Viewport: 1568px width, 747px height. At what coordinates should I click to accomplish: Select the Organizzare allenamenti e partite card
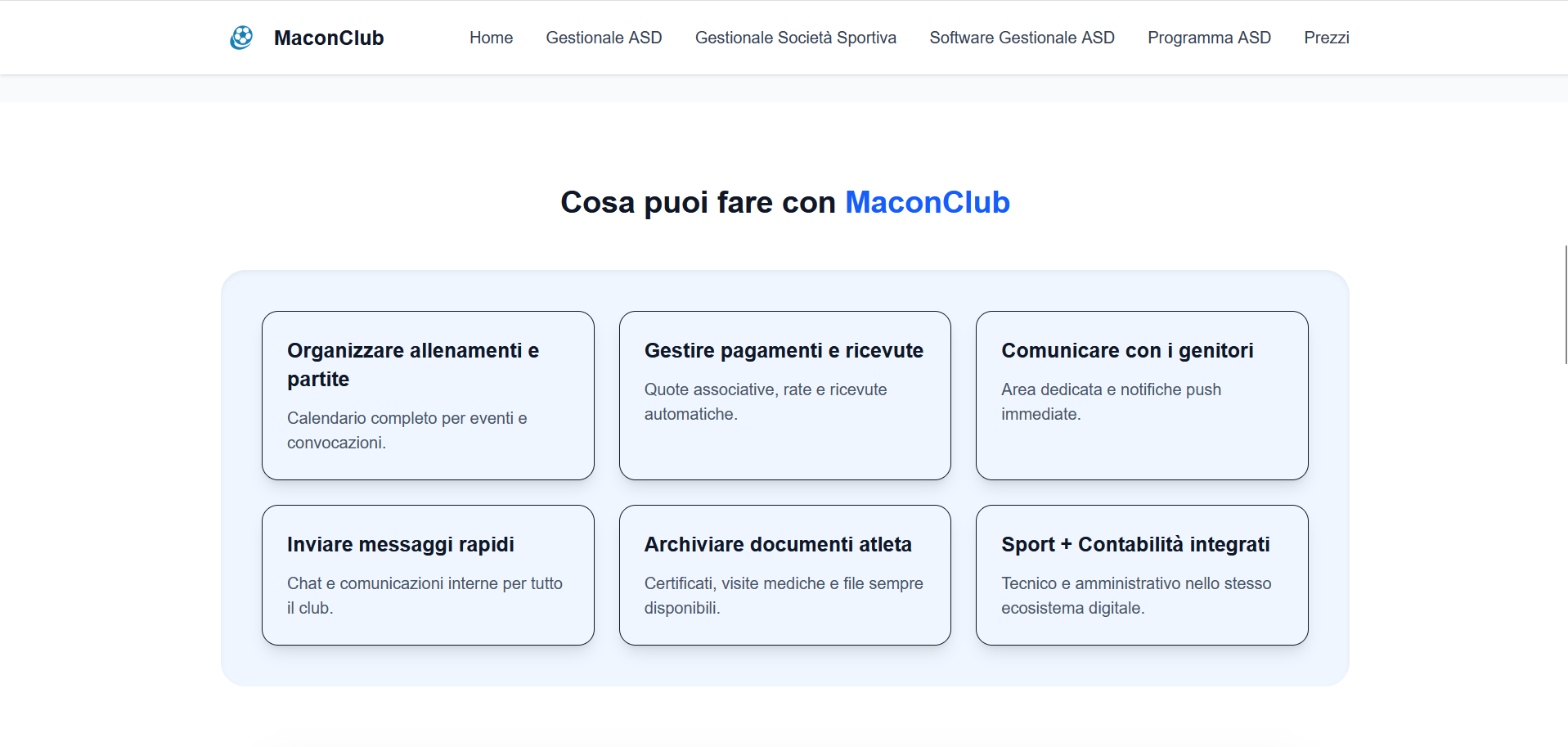pos(428,395)
